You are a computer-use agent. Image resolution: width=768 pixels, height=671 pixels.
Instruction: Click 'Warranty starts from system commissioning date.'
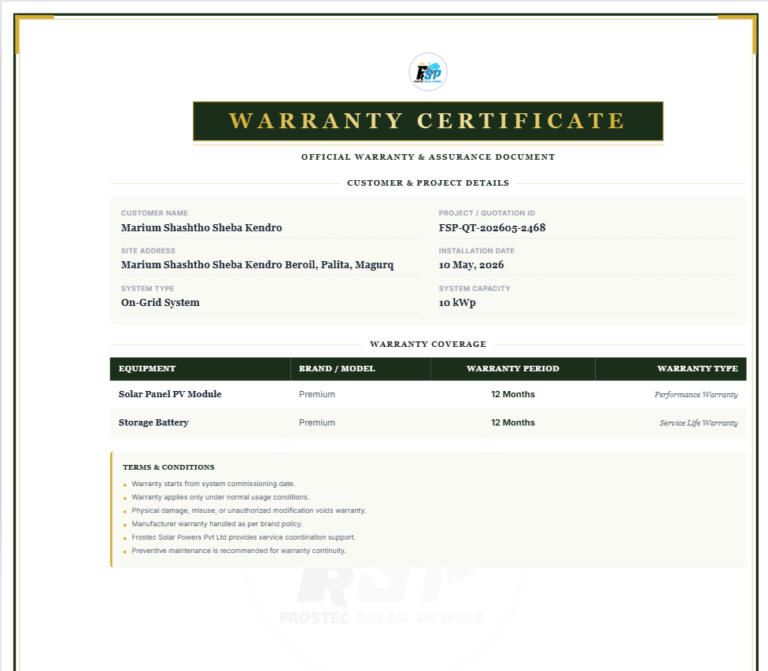pyautogui.click(x=213, y=484)
